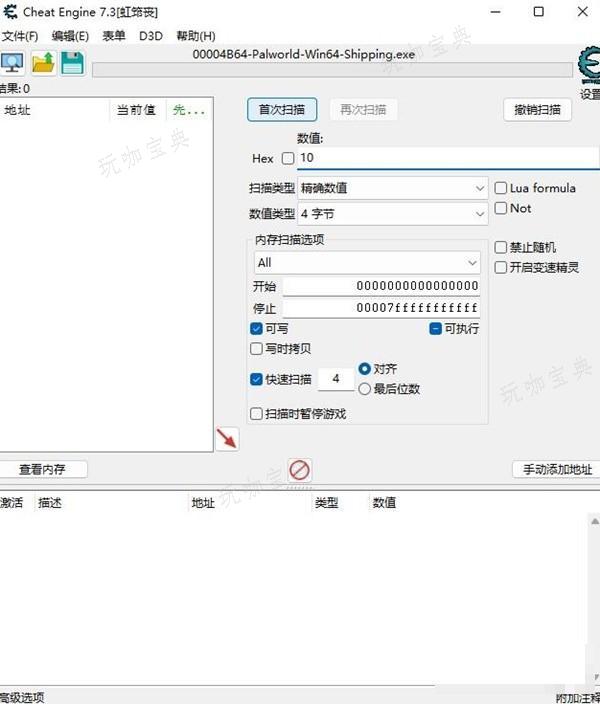The width and height of the screenshot is (600, 704).
Task: Click the 开始 start address field
Action: [381, 286]
